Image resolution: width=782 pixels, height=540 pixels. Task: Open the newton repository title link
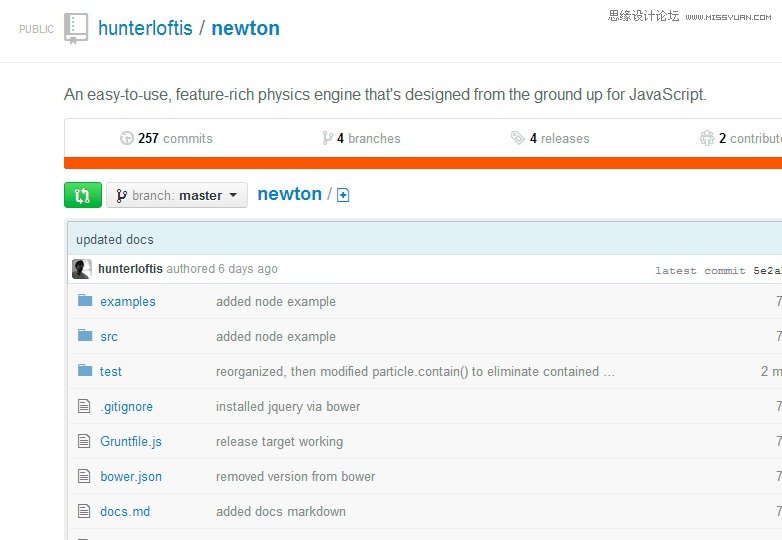pyautogui.click(x=245, y=28)
